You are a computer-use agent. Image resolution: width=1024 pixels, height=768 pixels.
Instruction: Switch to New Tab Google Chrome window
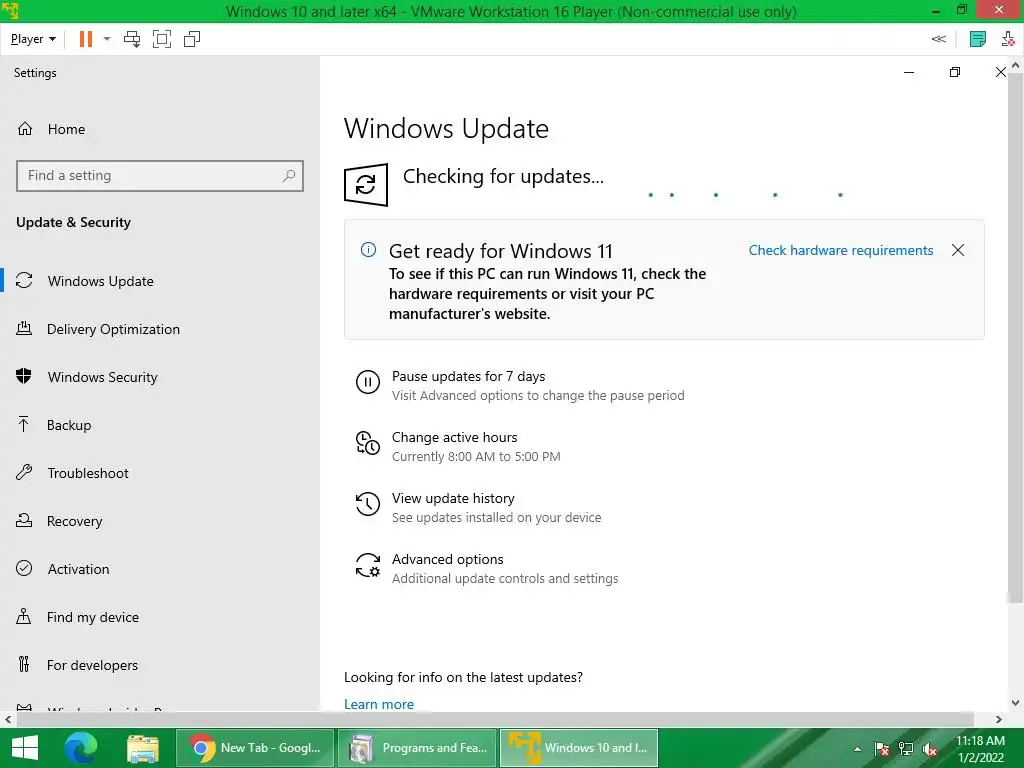(255, 748)
